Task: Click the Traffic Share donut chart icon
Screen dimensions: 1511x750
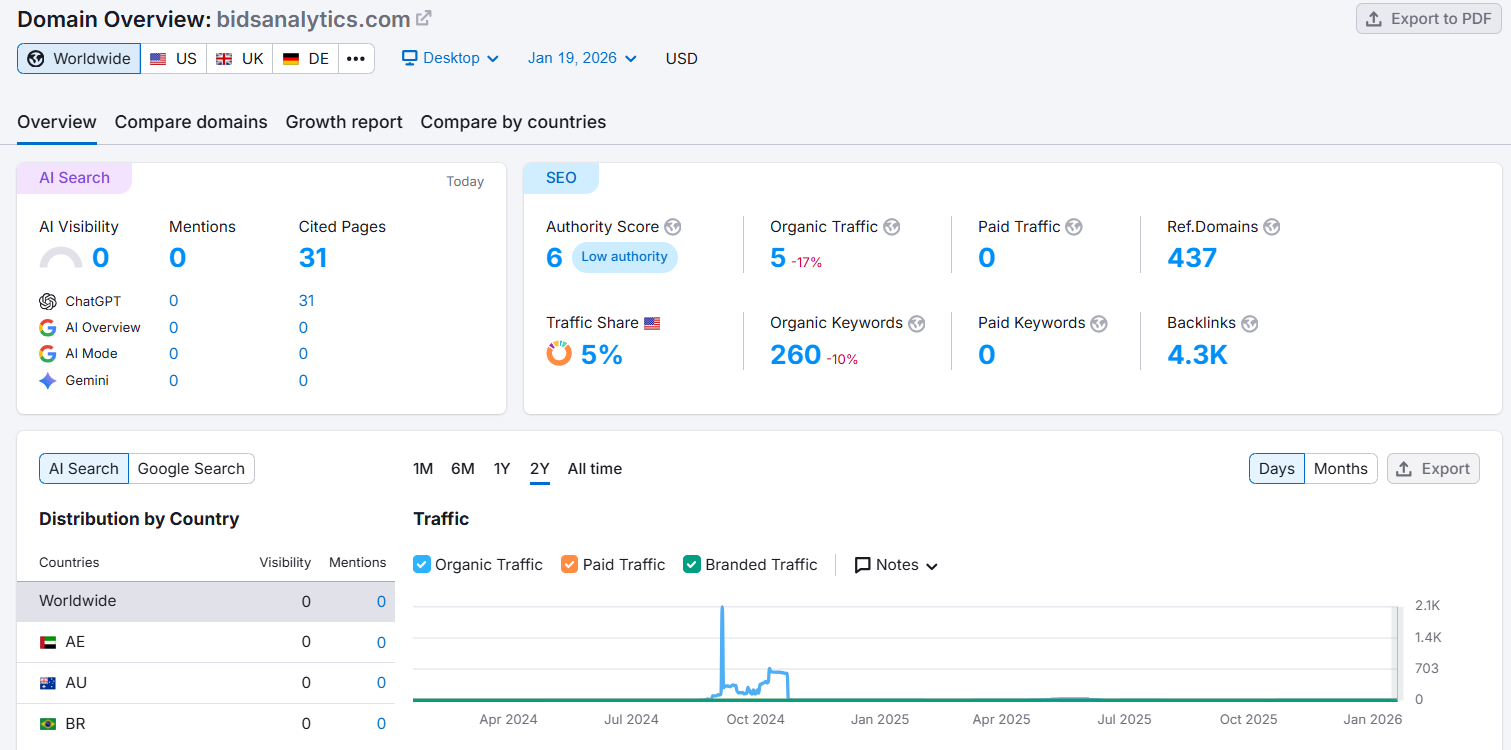Action: pos(559,354)
